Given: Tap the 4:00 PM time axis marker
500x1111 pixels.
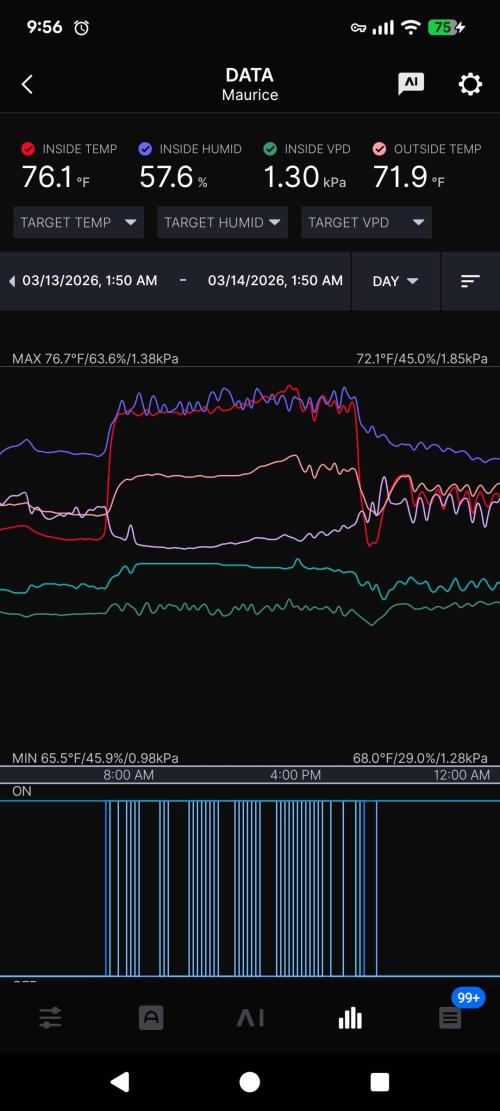Looking at the screenshot, I should pyautogui.click(x=295, y=775).
